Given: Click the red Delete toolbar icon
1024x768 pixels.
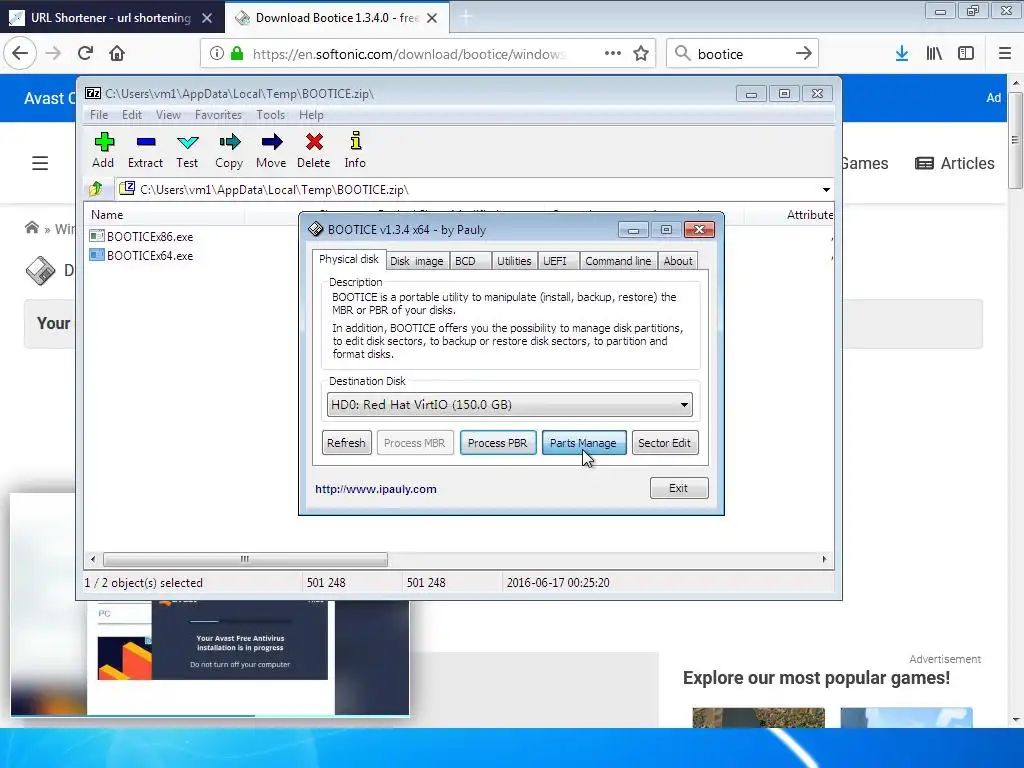Looking at the screenshot, I should [313, 150].
